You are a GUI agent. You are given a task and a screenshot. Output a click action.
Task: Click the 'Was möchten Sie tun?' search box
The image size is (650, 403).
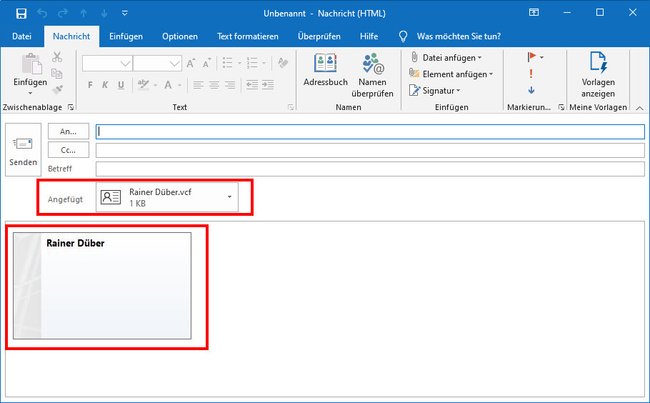click(x=458, y=36)
